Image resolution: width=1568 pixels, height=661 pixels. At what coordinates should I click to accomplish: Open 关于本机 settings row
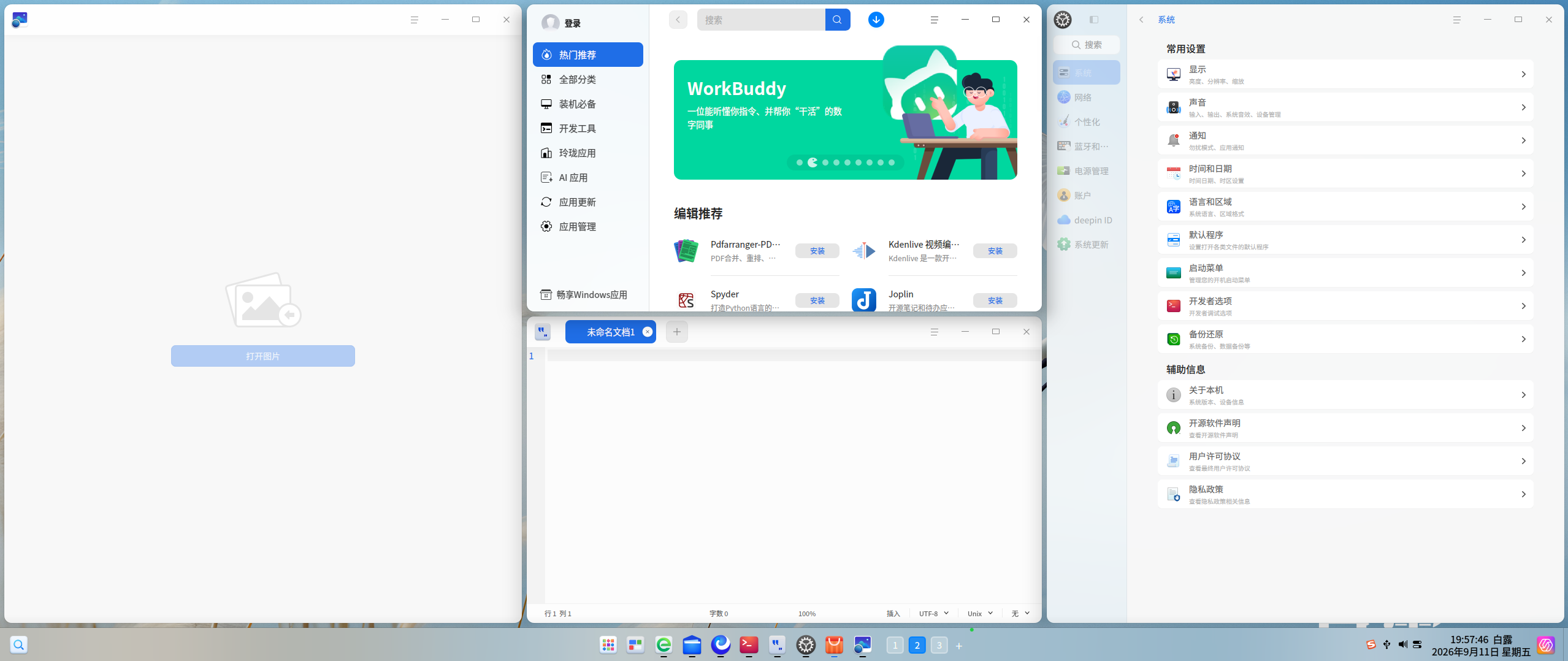(x=1345, y=395)
